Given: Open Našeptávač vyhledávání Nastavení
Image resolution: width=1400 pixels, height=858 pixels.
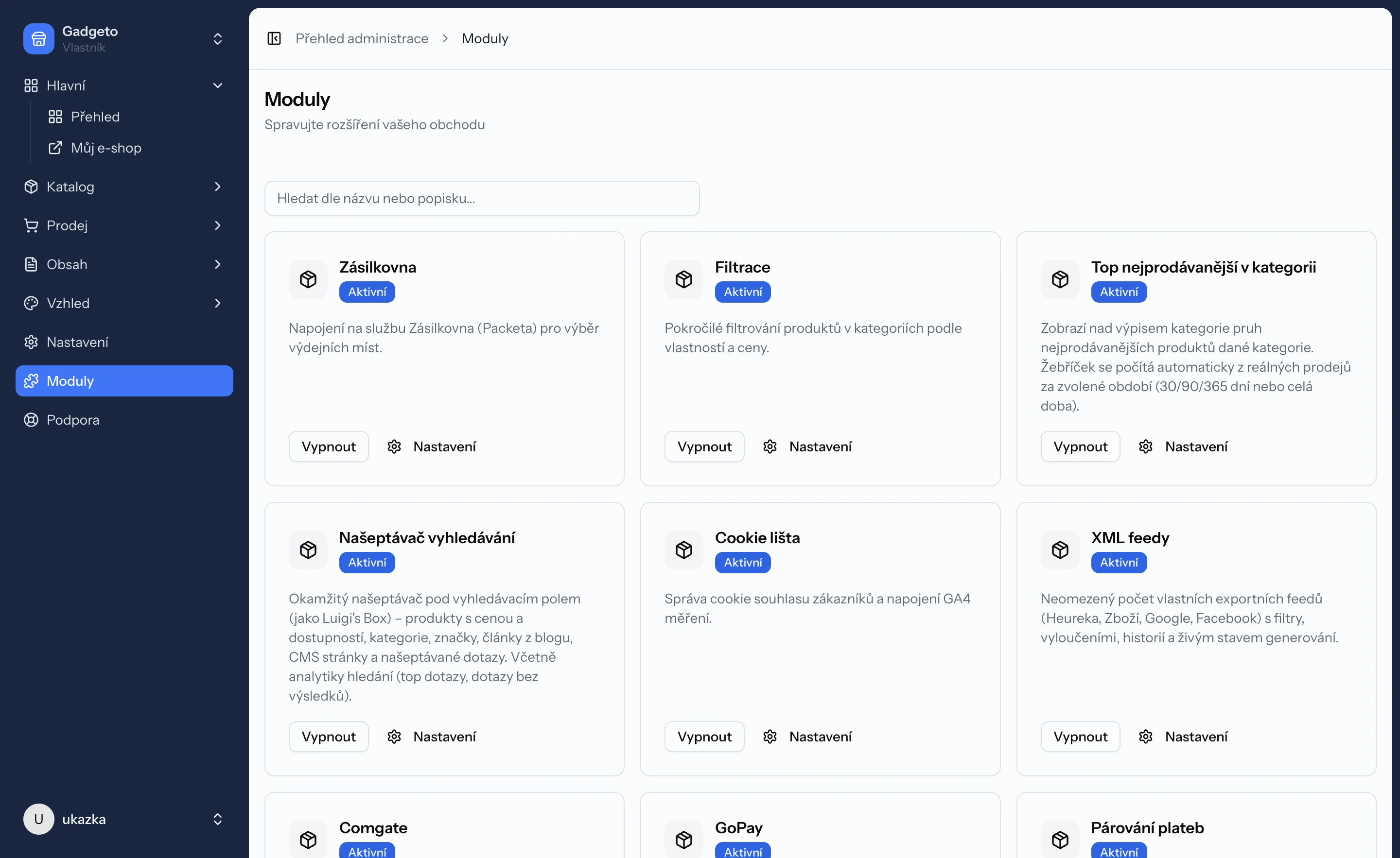Looking at the screenshot, I should click(x=432, y=737).
